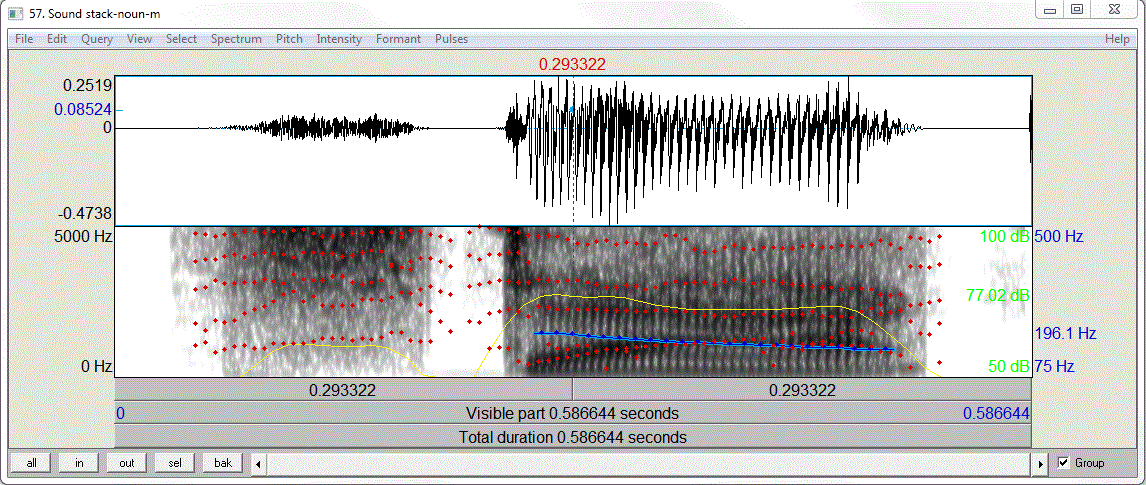Click the 'all' zoom button
The height and width of the screenshot is (485, 1146).
click(31, 462)
